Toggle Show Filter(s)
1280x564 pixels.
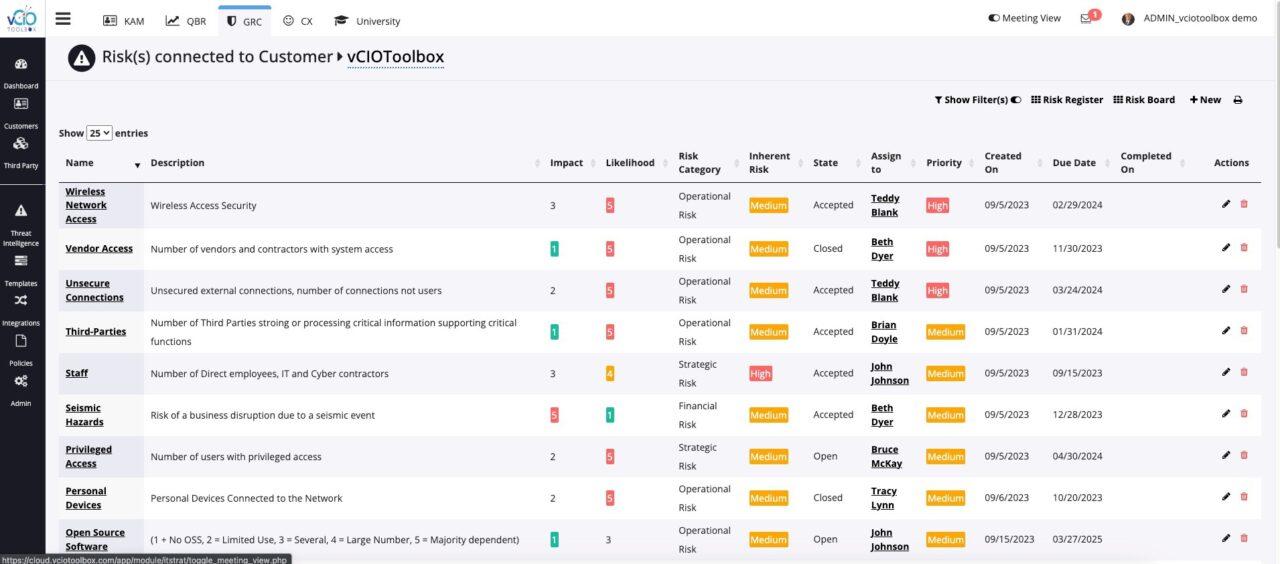pyautogui.click(x=977, y=100)
